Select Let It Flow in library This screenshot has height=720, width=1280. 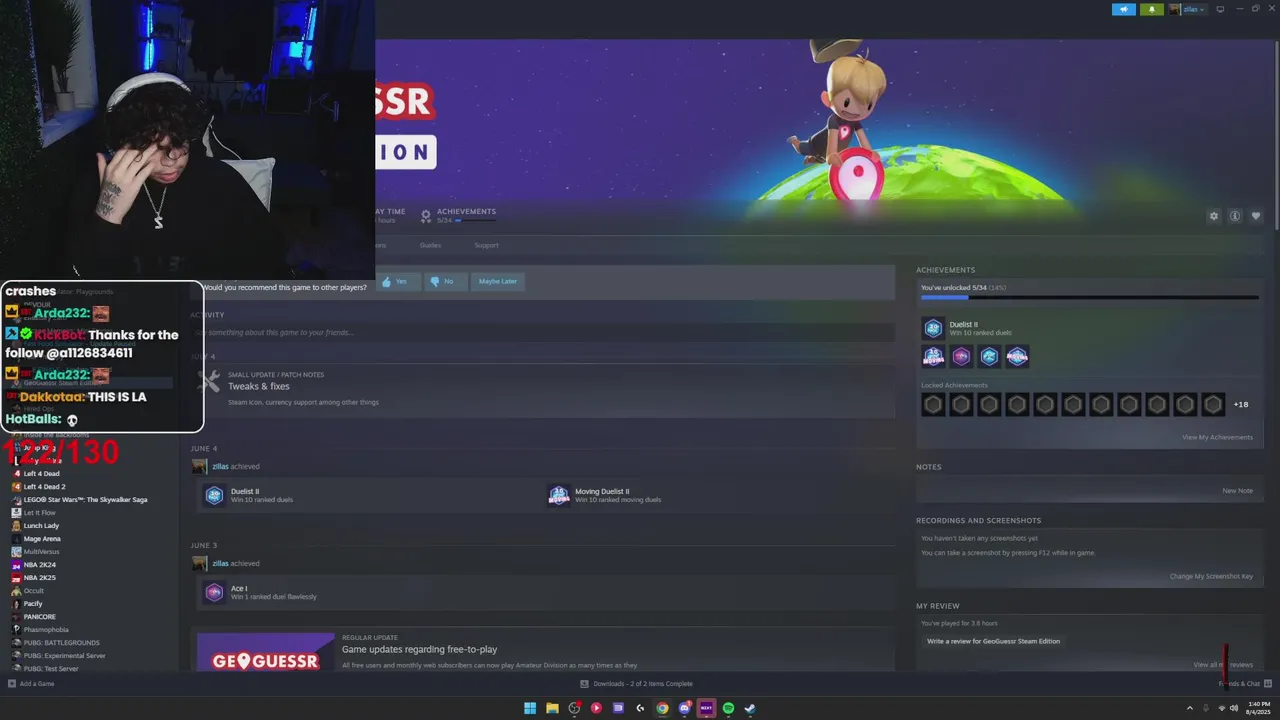40,513
